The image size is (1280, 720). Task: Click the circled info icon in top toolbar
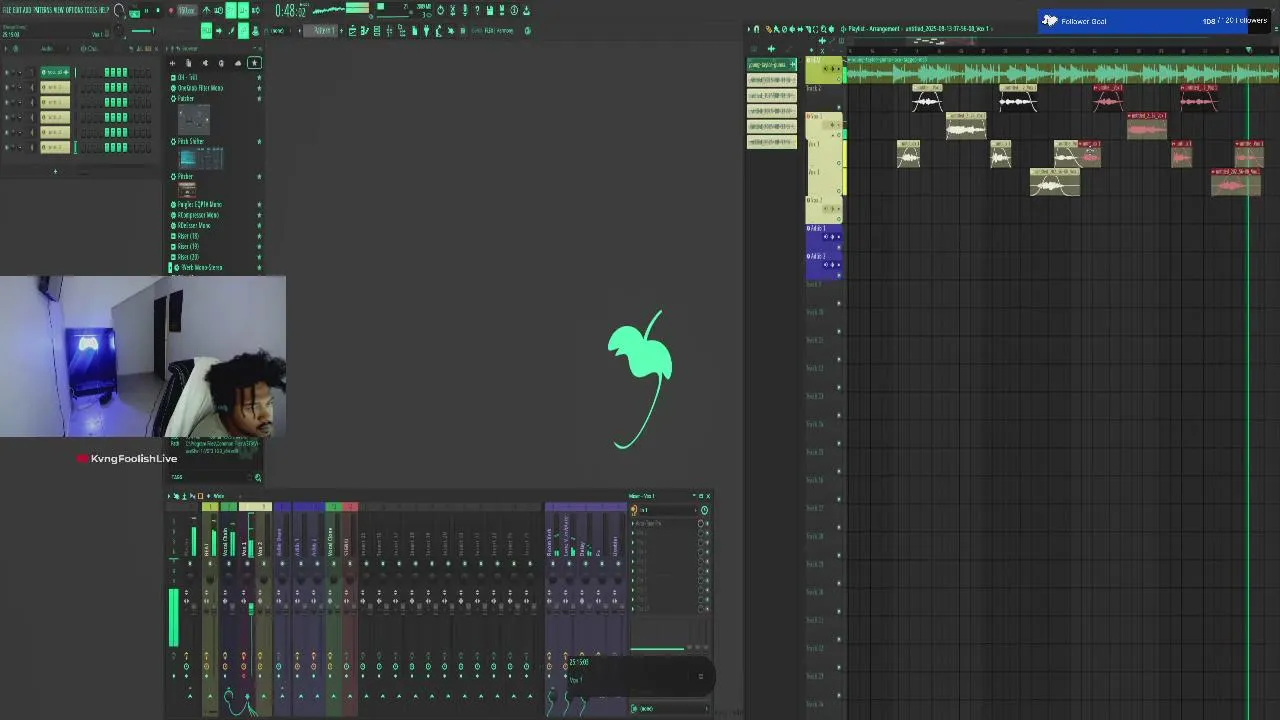click(x=514, y=10)
